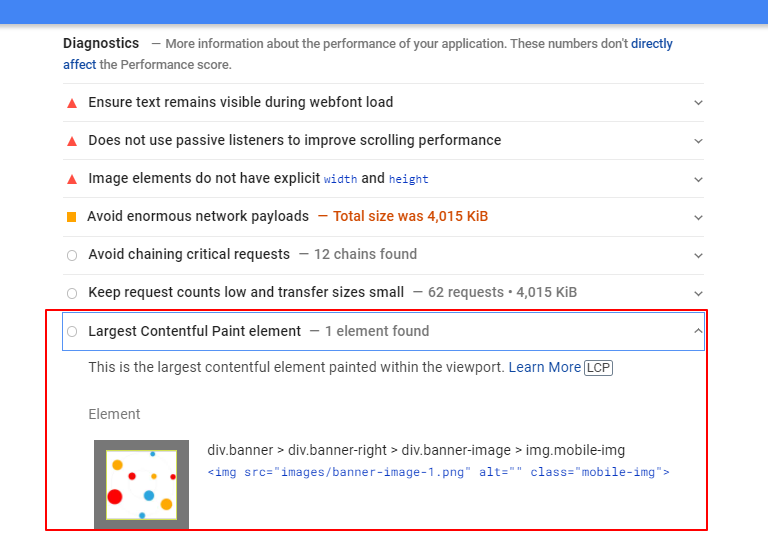Click grey circle icon beside Avoid chaining critical requests
This screenshot has height=546, width=768.
click(72, 255)
